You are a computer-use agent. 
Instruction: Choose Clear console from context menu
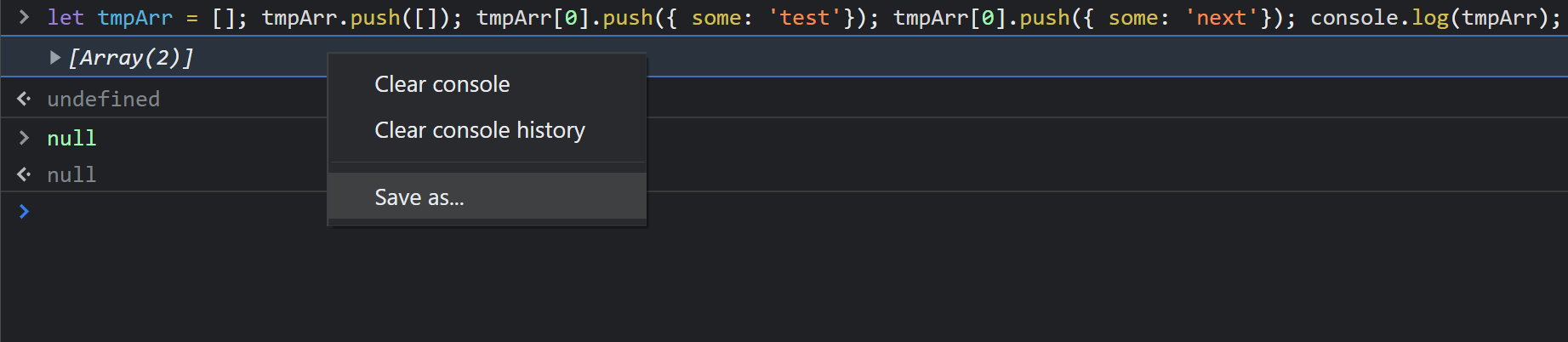tap(442, 84)
